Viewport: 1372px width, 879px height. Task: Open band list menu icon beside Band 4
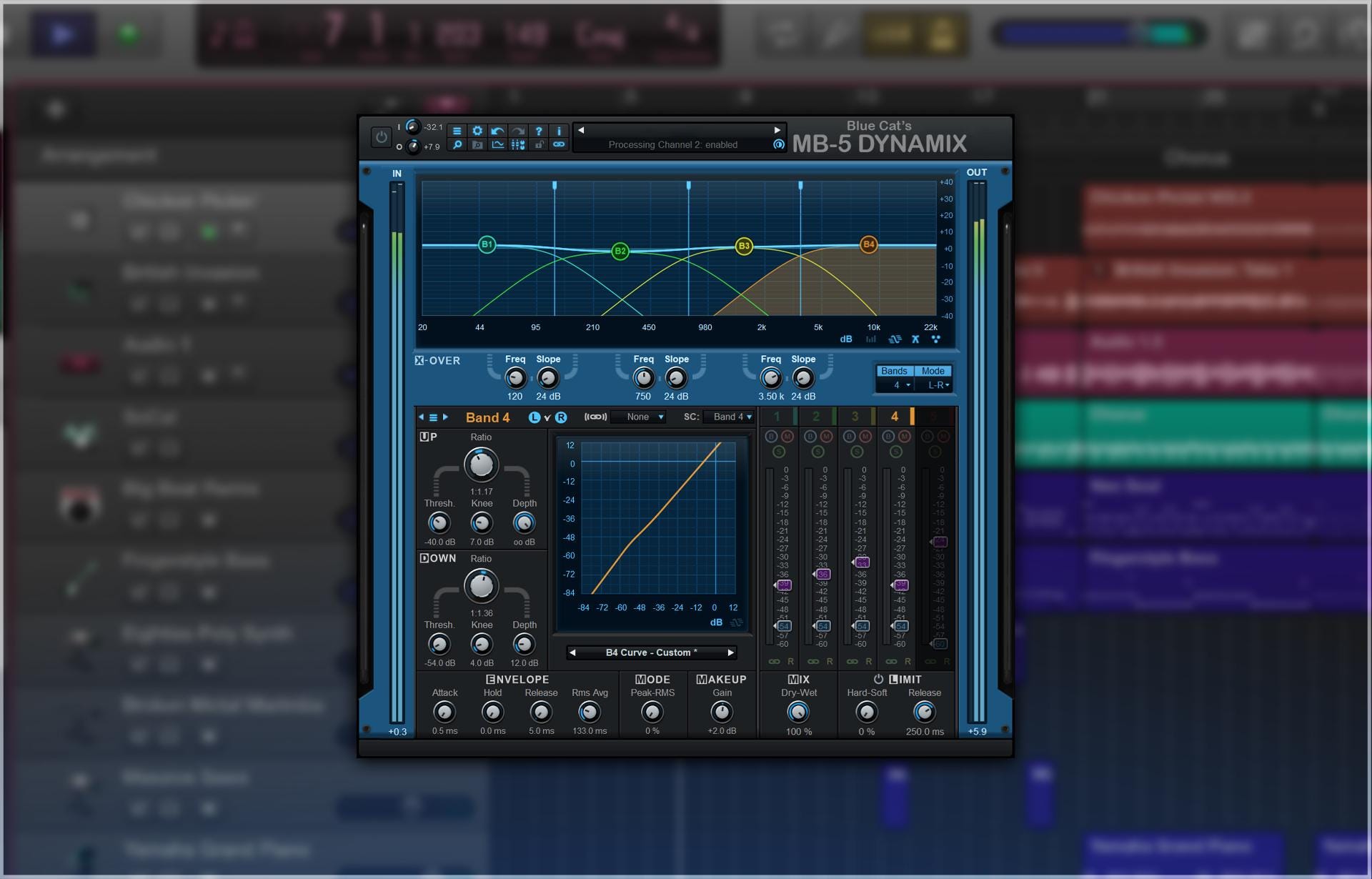point(433,417)
